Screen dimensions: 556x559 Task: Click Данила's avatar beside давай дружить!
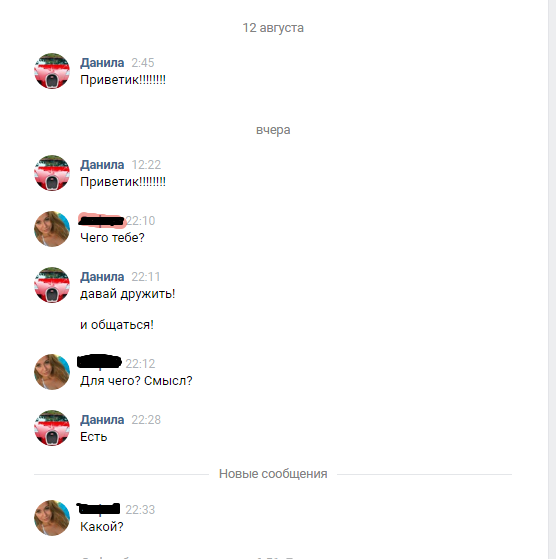[x=52, y=285]
